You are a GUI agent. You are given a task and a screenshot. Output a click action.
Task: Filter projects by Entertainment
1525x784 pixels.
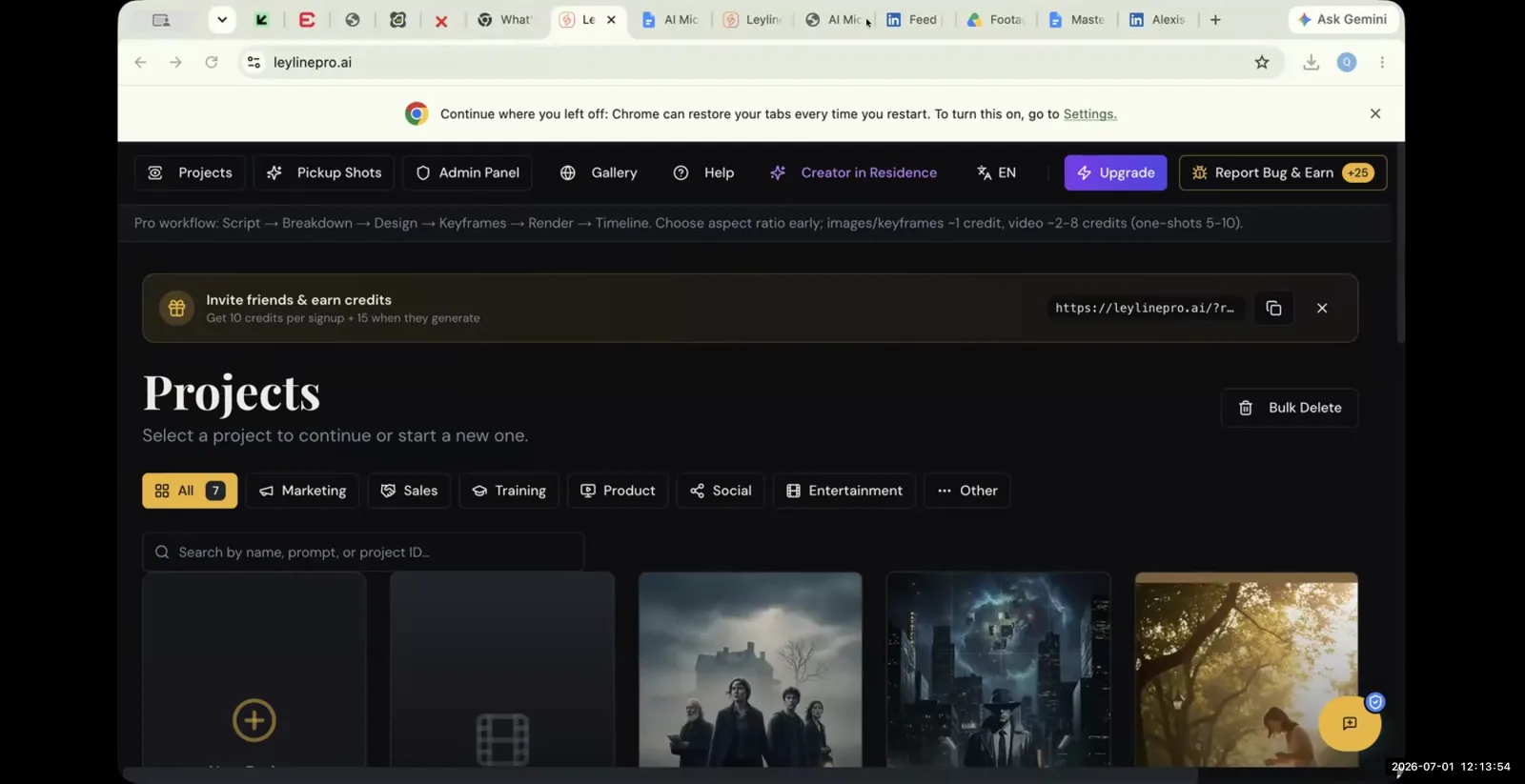[844, 491]
